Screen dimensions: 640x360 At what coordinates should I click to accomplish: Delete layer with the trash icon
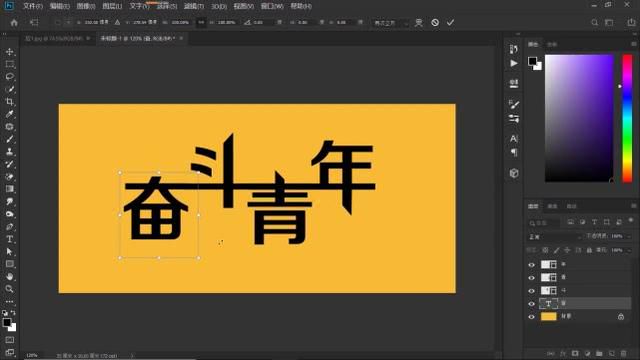point(623,353)
